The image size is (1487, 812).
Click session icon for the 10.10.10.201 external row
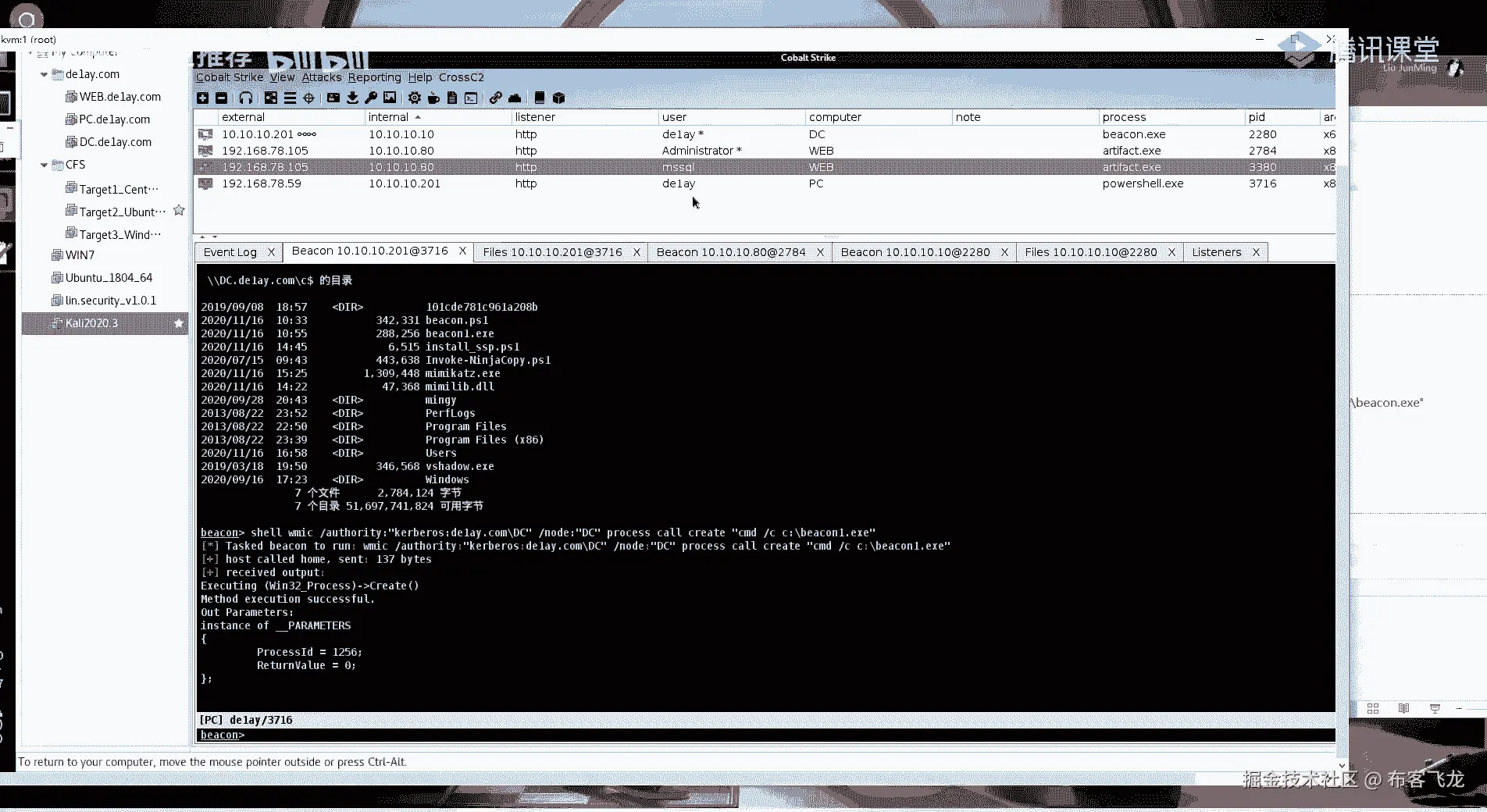(205, 134)
